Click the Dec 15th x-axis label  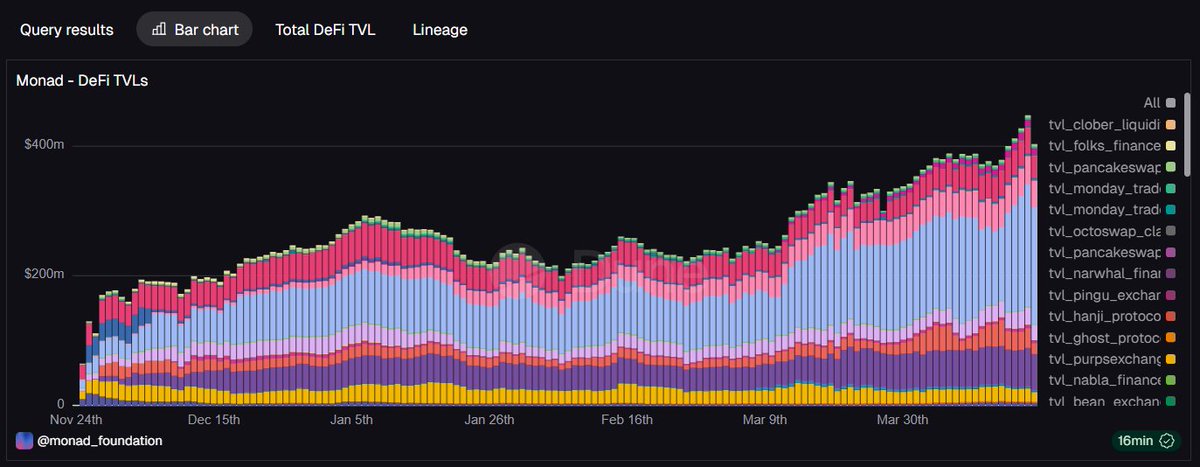point(213,418)
